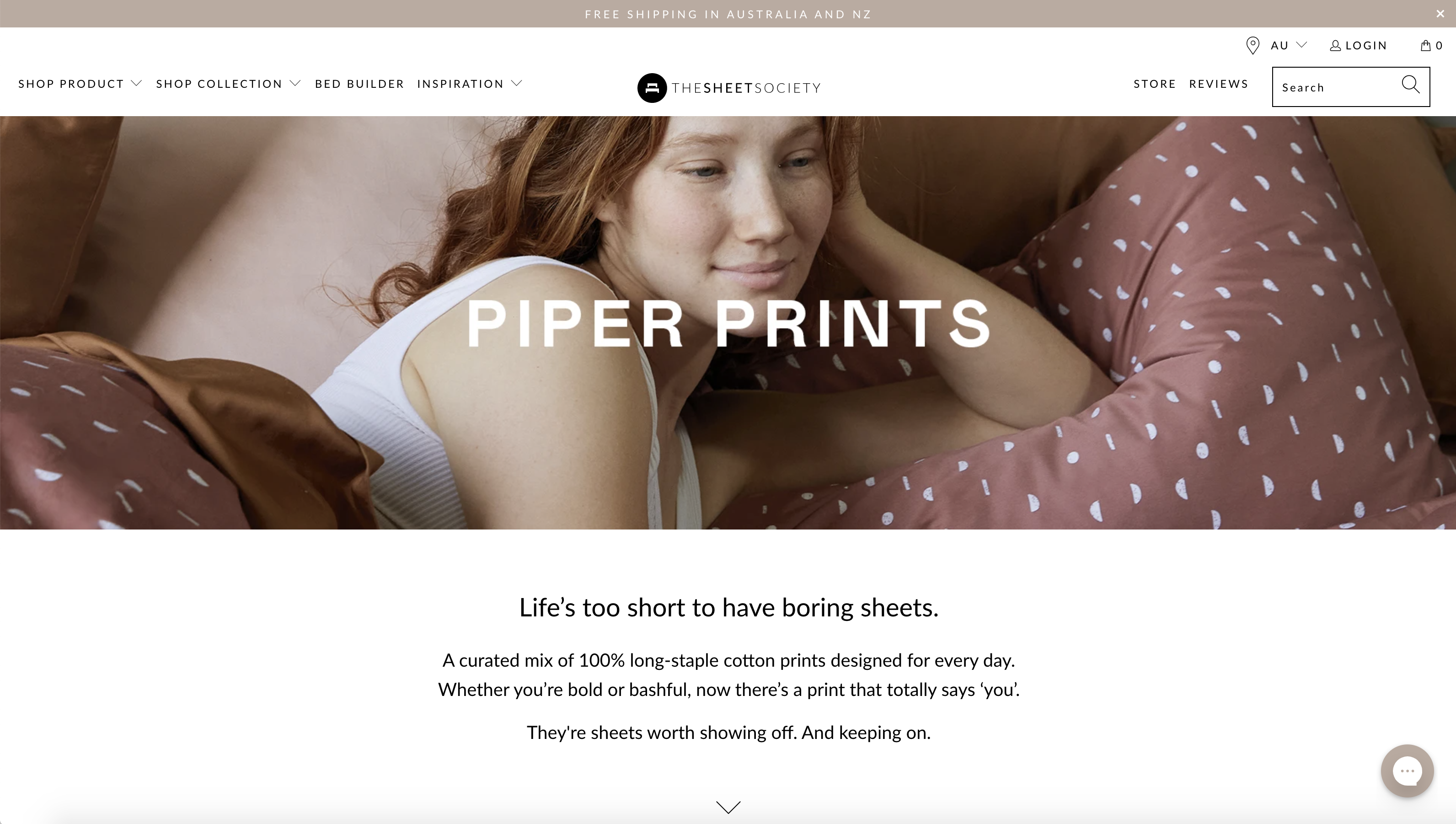Click the user account login icon
The height and width of the screenshot is (824, 1456).
click(1335, 45)
